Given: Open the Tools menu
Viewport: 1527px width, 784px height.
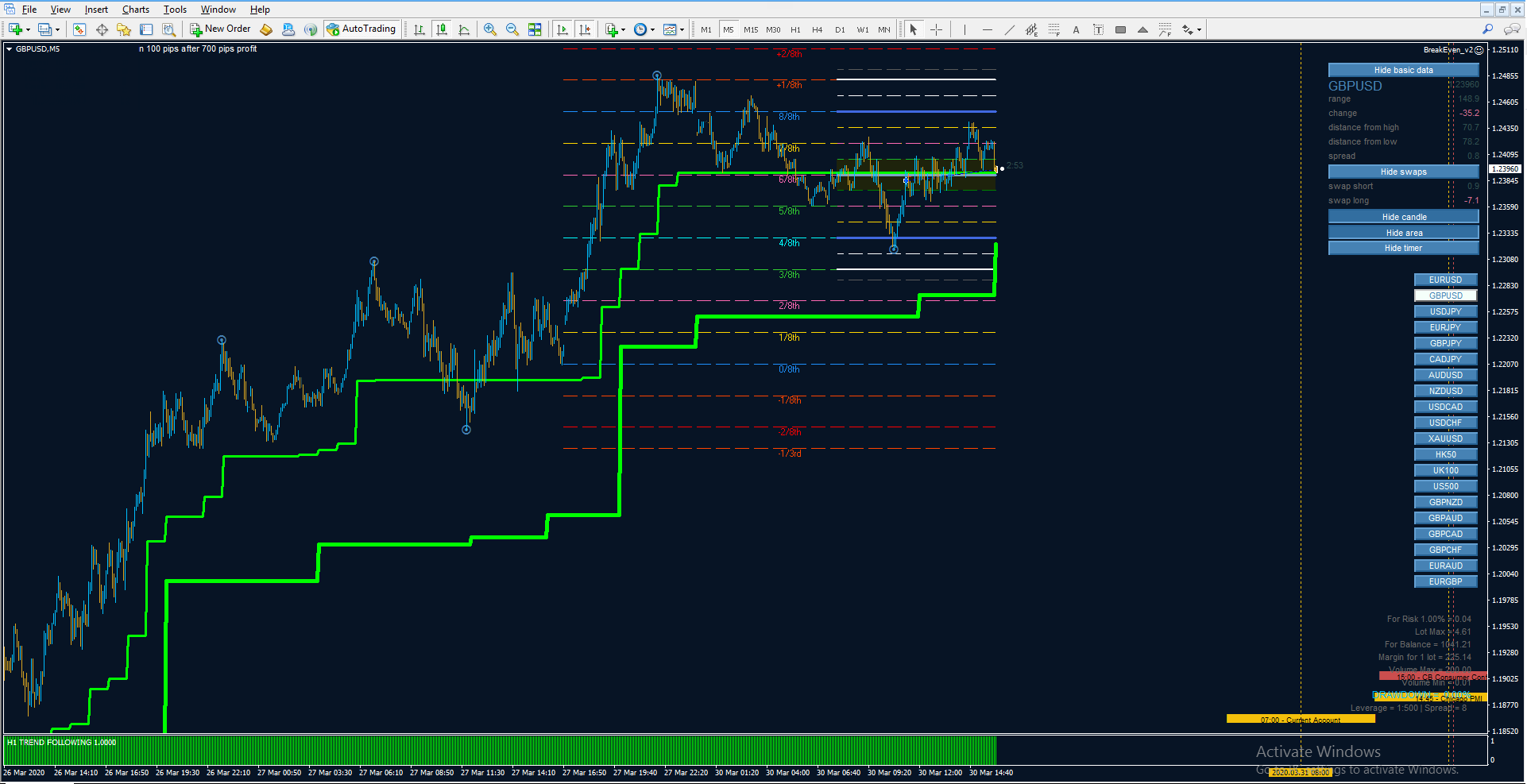Looking at the screenshot, I should click(175, 10).
